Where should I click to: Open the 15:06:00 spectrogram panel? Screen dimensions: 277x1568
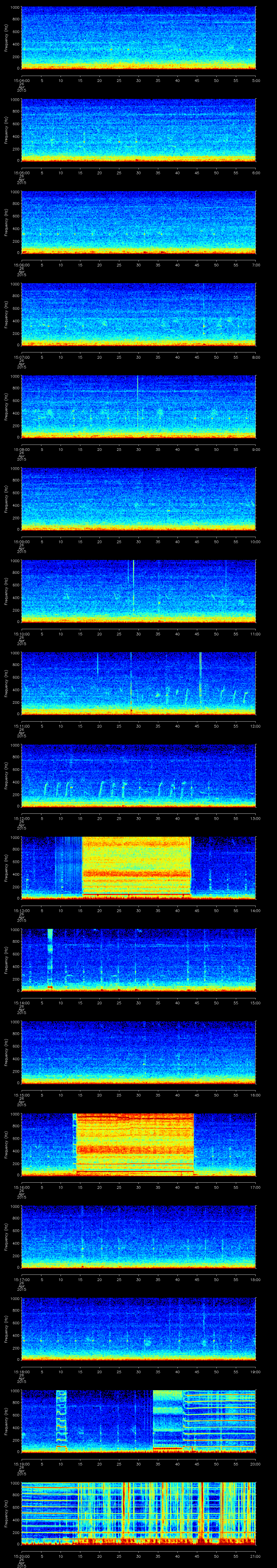138,223
